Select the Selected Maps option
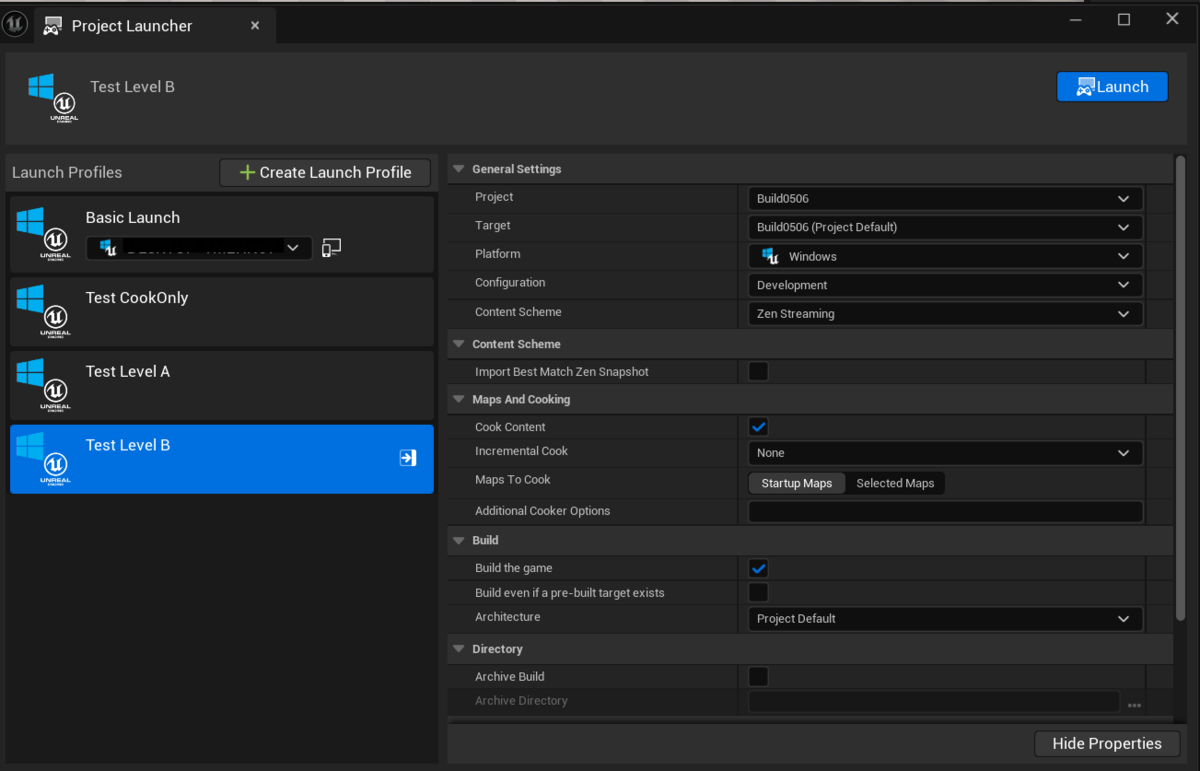 coord(895,483)
